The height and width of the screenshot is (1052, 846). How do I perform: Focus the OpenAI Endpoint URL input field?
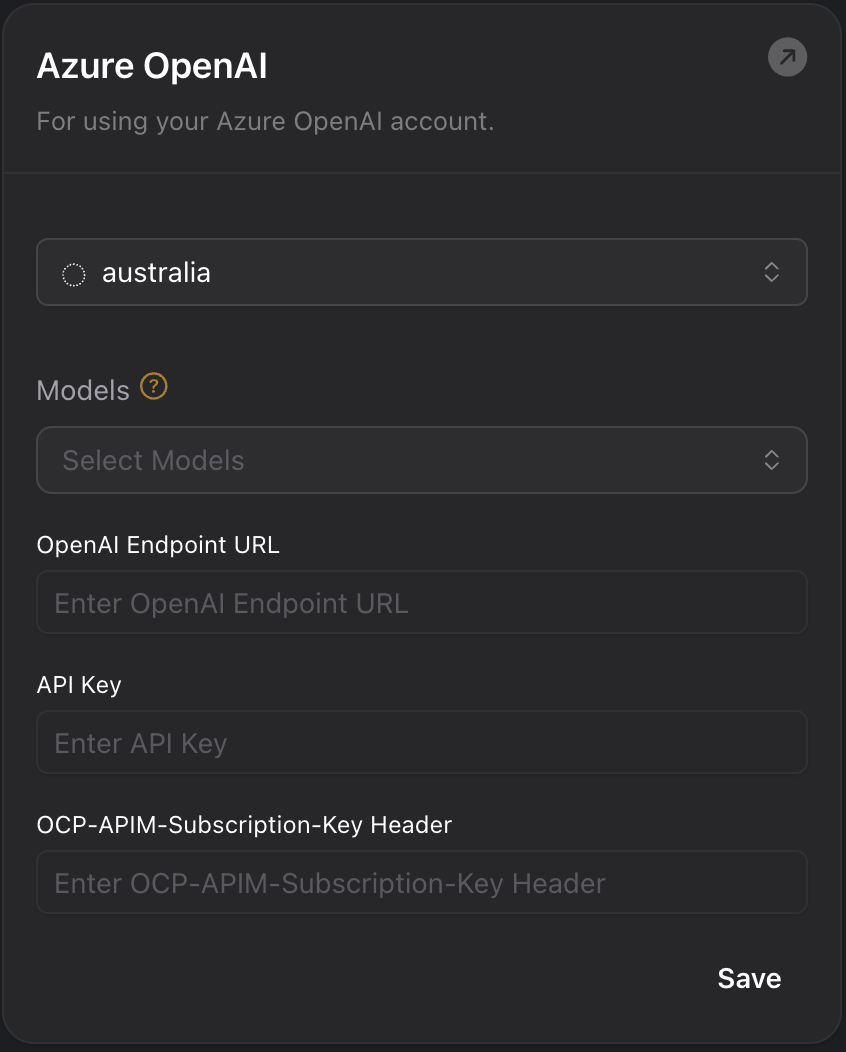click(421, 603)
